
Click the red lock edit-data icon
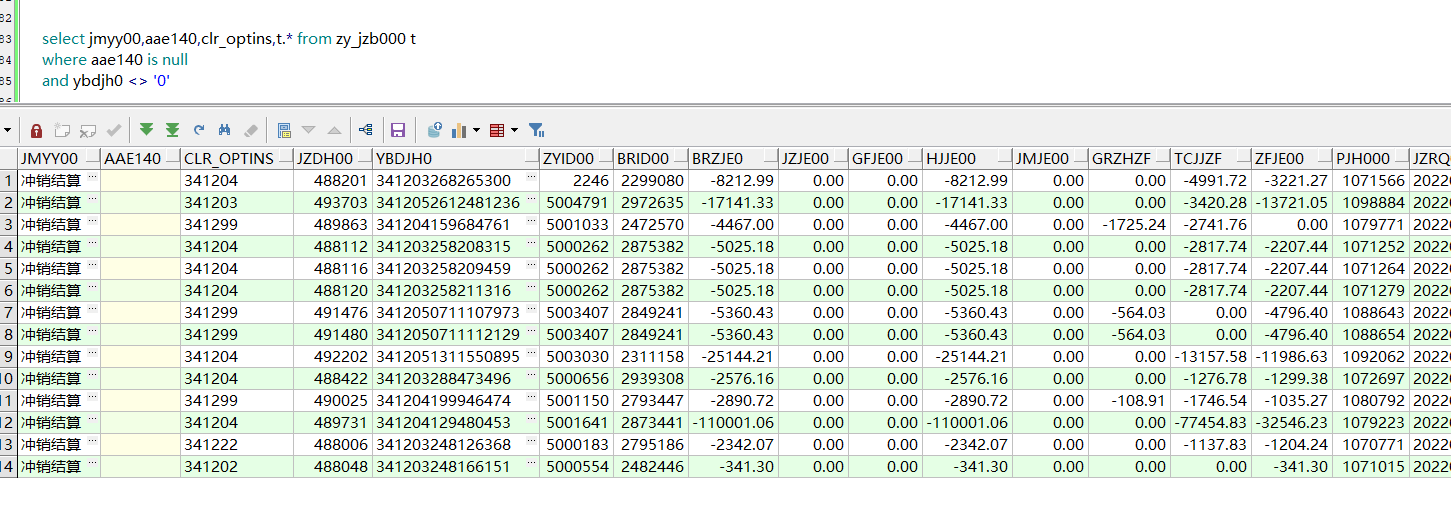tap(36, 130)
